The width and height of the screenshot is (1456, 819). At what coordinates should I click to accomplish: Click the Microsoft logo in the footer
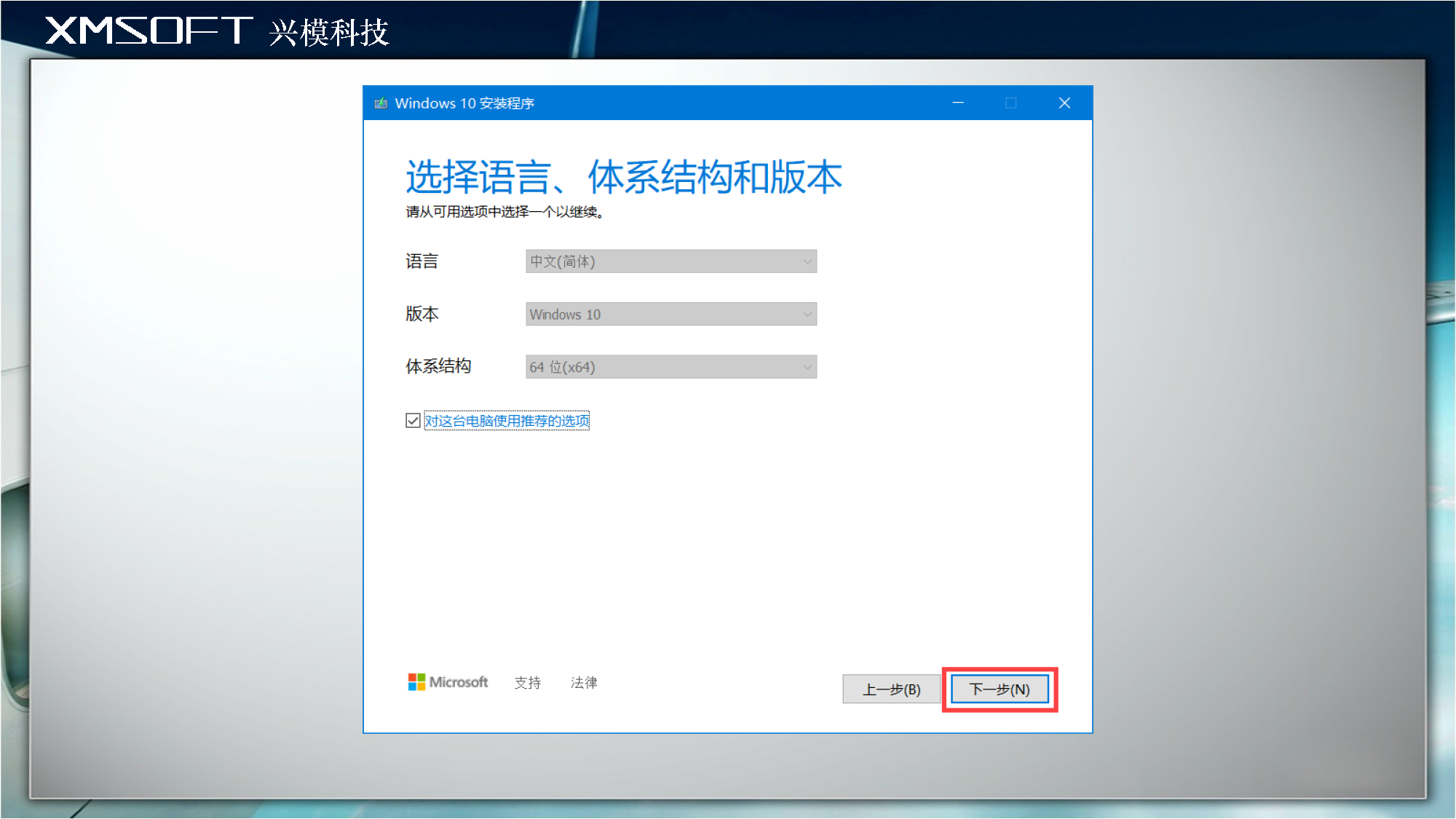click(x=448, y=682)
